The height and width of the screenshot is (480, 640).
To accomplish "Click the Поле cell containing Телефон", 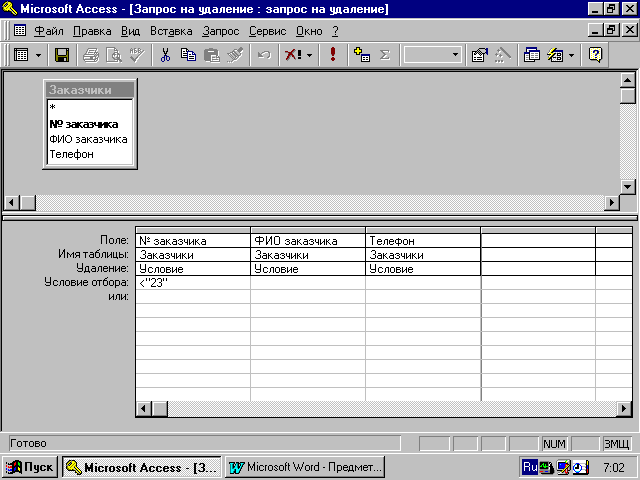I will [423, 241].
